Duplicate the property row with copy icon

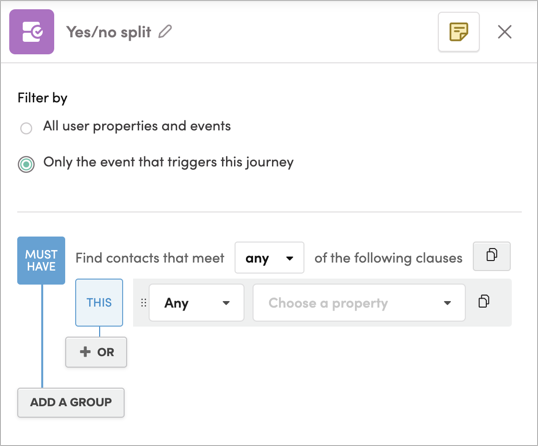484,302
